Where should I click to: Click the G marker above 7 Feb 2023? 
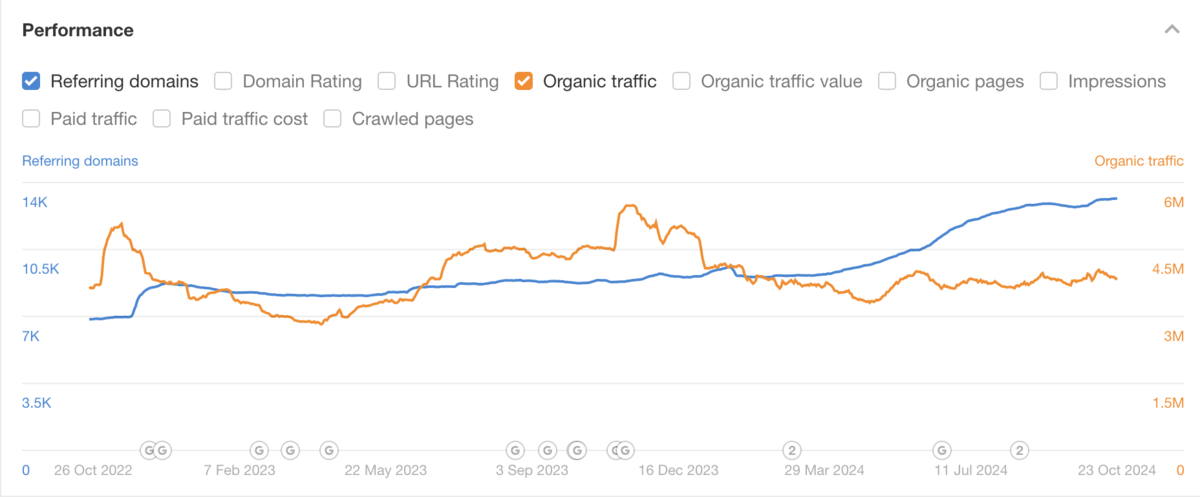click(x=258, y=450)
